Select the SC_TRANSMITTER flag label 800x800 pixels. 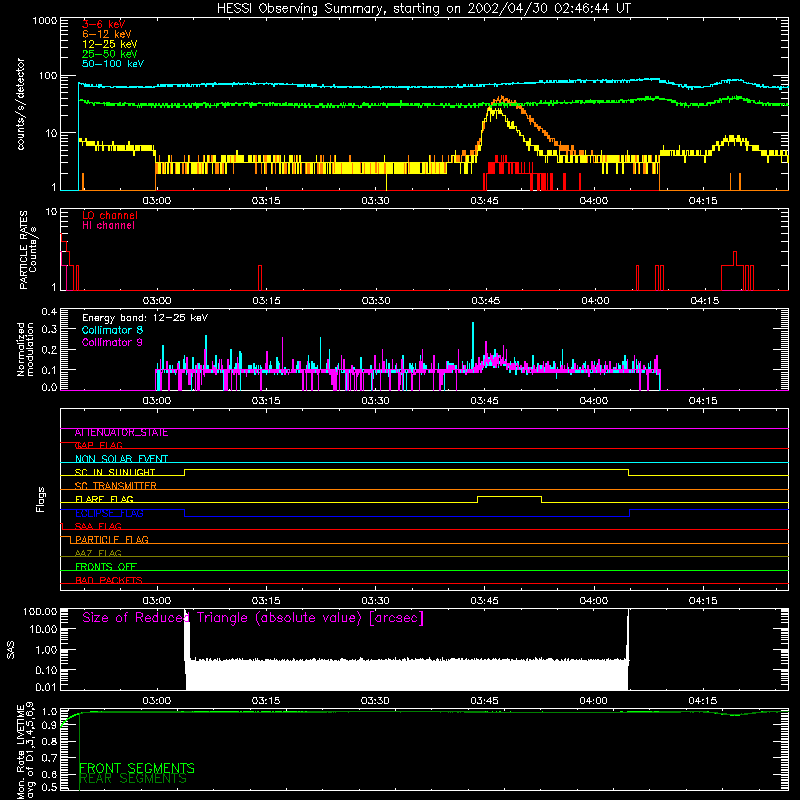(x=116, y=486)
